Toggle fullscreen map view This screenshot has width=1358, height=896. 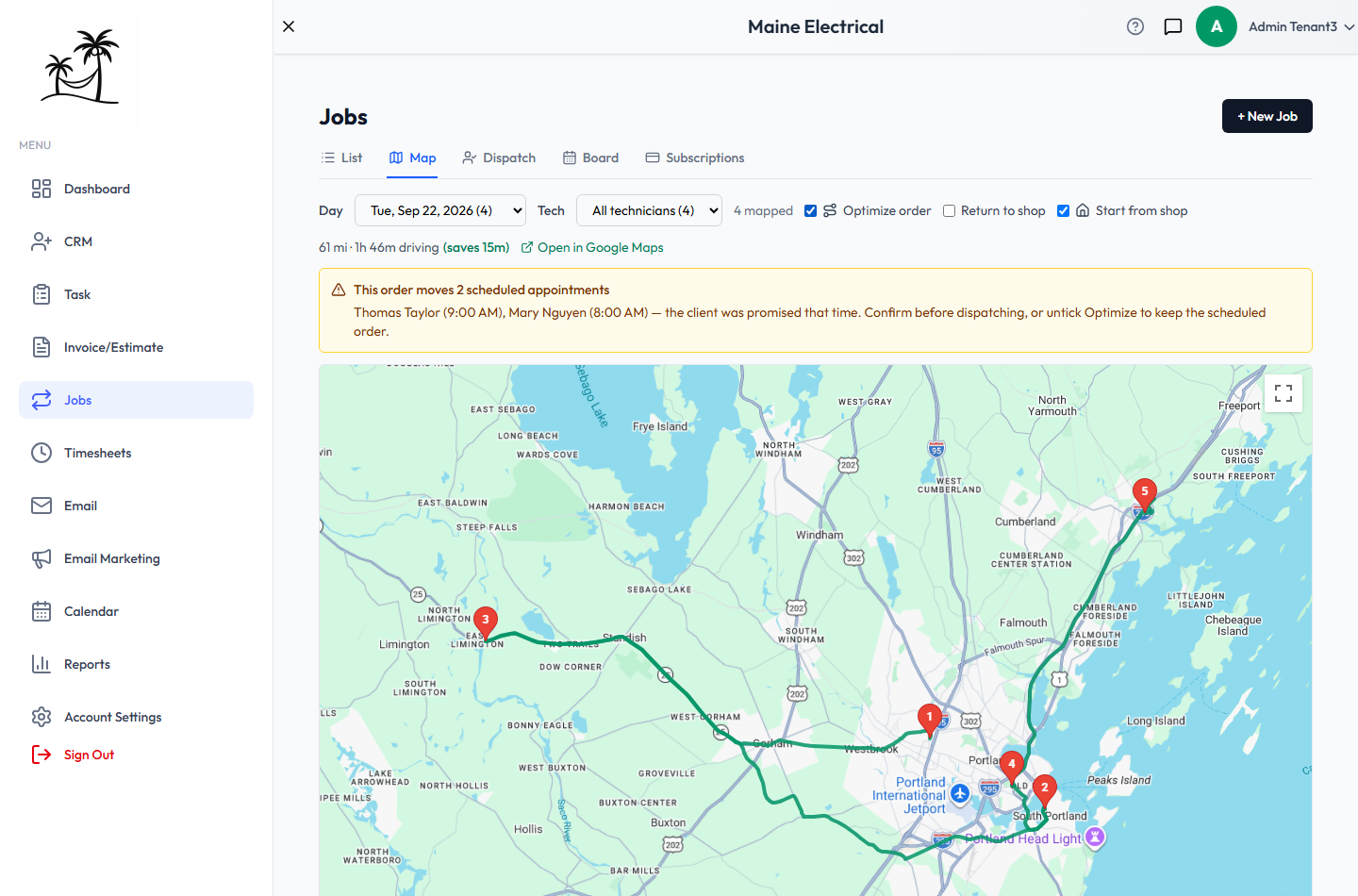1283,393
